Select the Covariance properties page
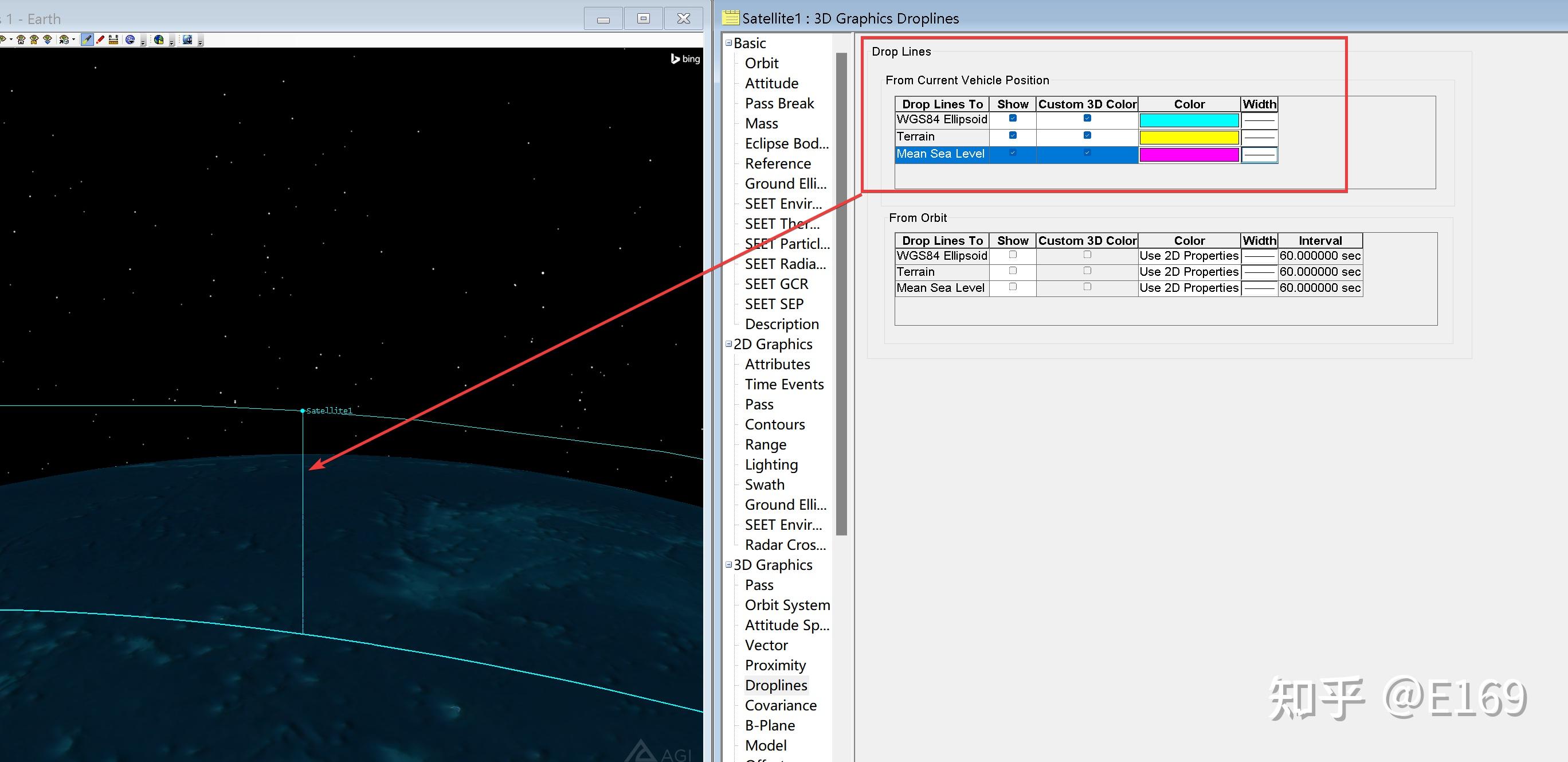The image size is (1568, 762). click(781, 705)
